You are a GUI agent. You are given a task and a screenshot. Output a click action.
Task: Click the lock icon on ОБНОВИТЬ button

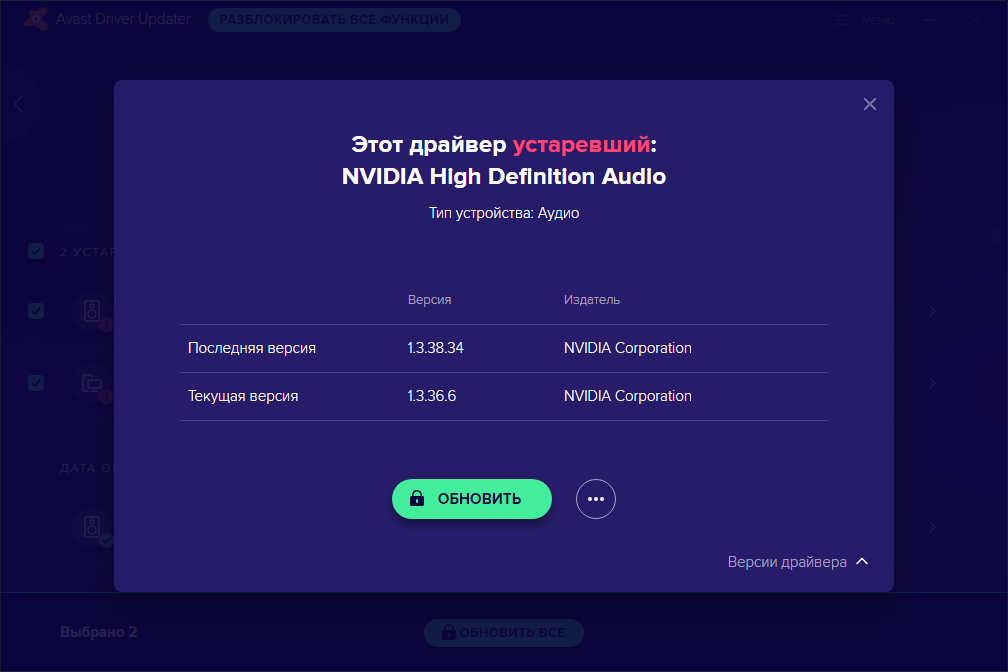click(417, 498)
